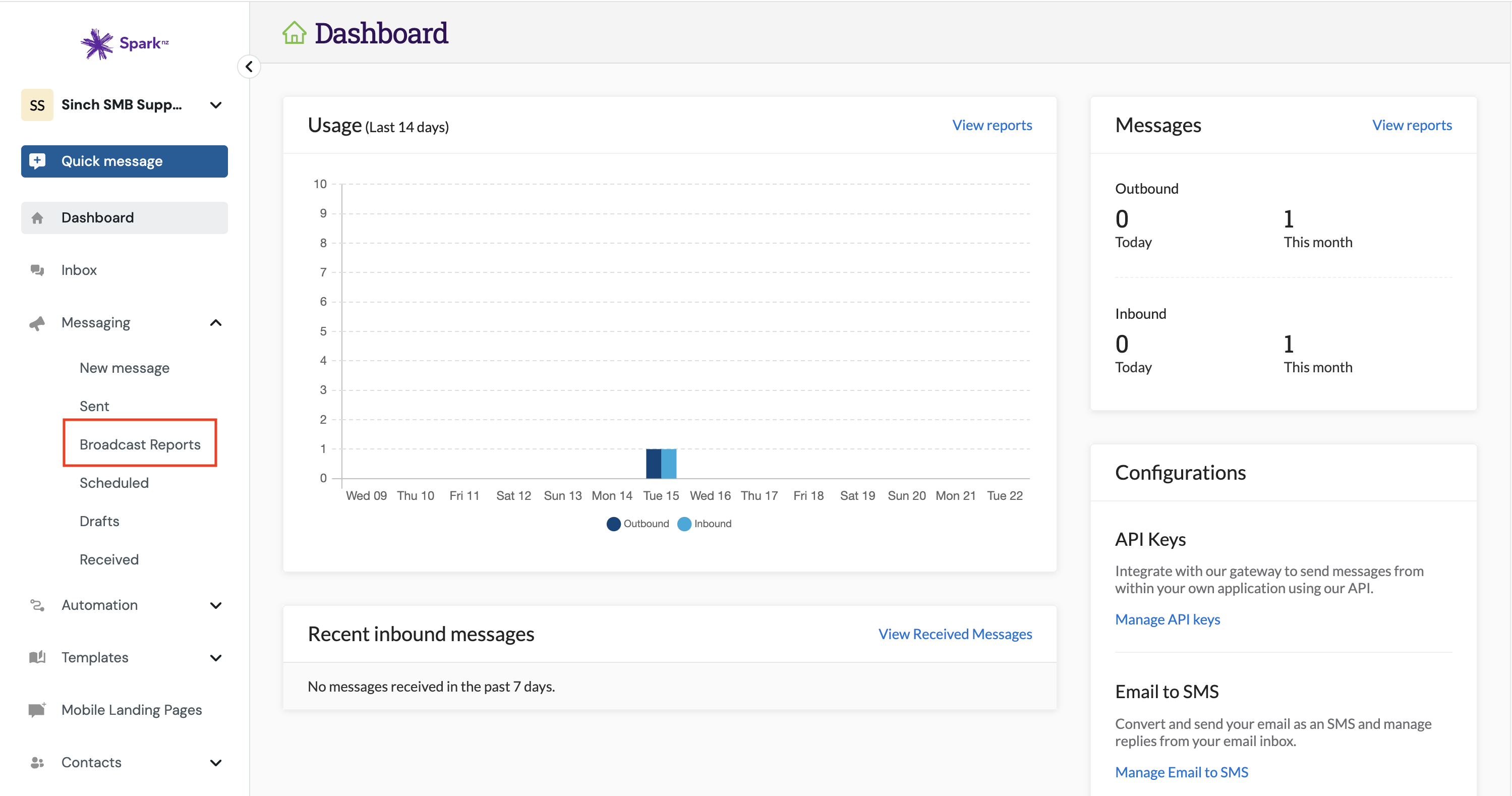Collapse the left sidebar with the arrow
Viewport: 1512px width, 796px height.
[249, 67]
